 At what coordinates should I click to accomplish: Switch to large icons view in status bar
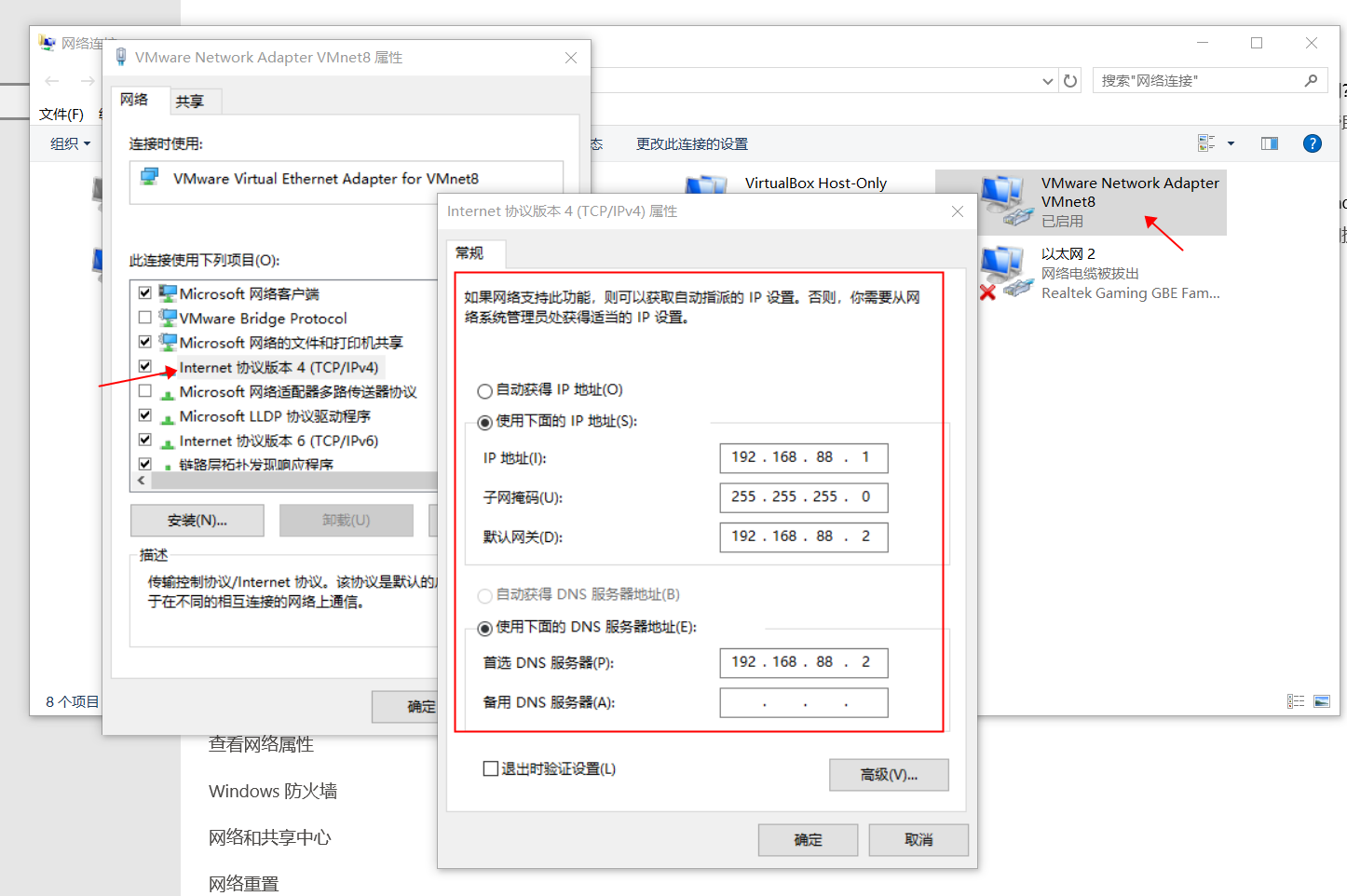click(x=1322, y=701)
